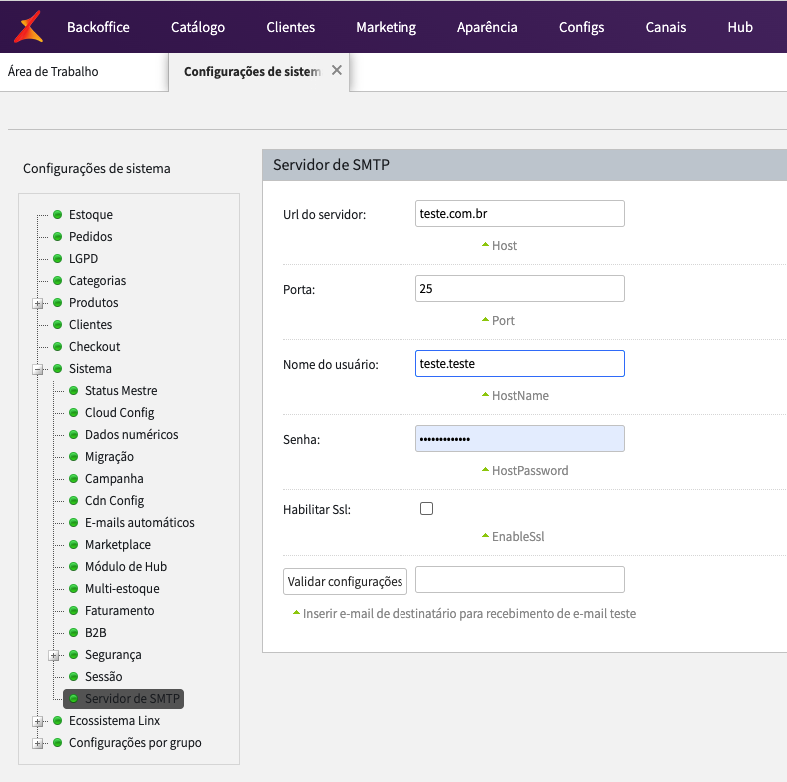Select Estoque in the settings tree
Image resolution: width=787 pixels, height=782 pixels.
point(91,214)
